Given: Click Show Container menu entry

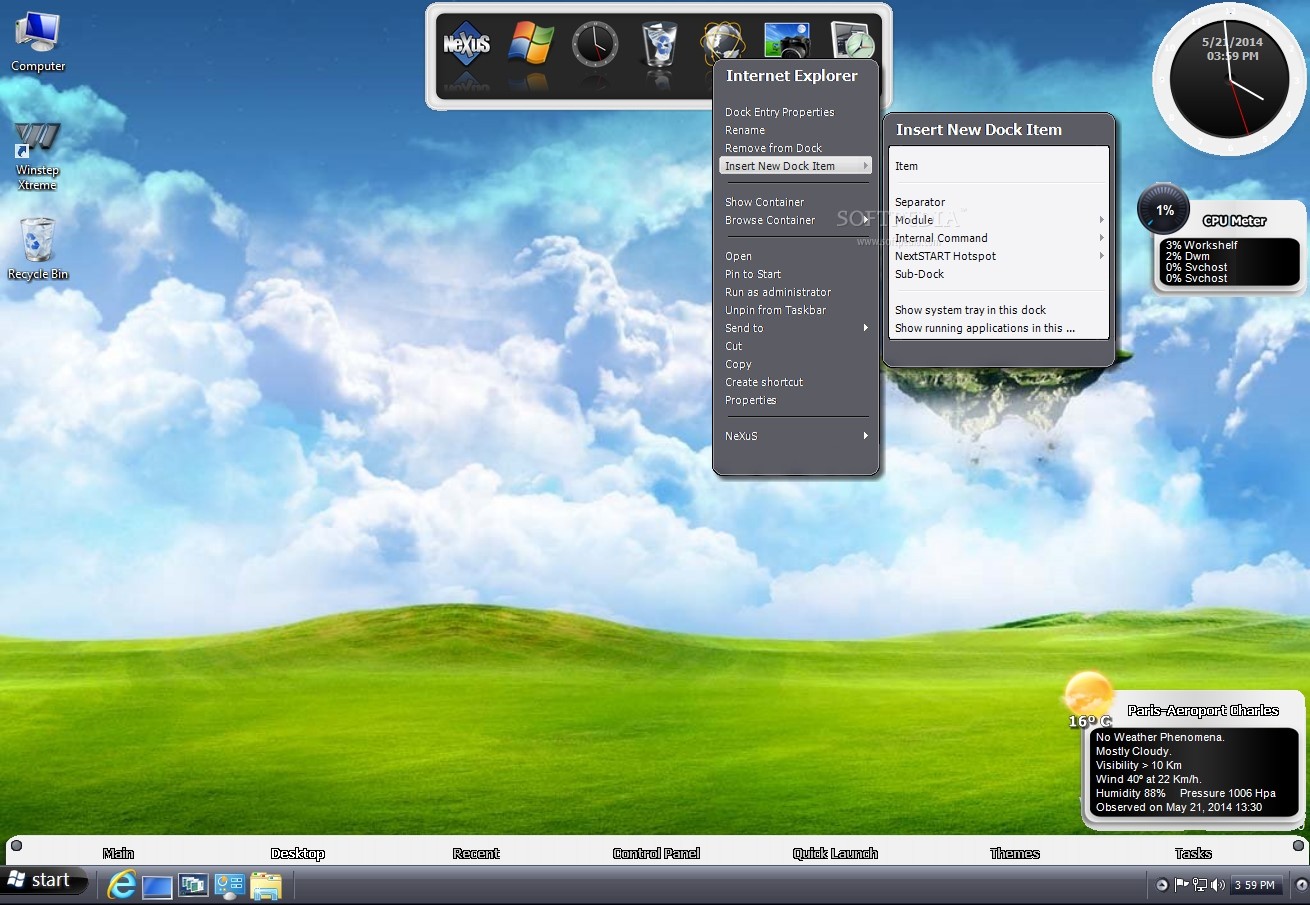Looking at the screenshot, I should 795,202.
